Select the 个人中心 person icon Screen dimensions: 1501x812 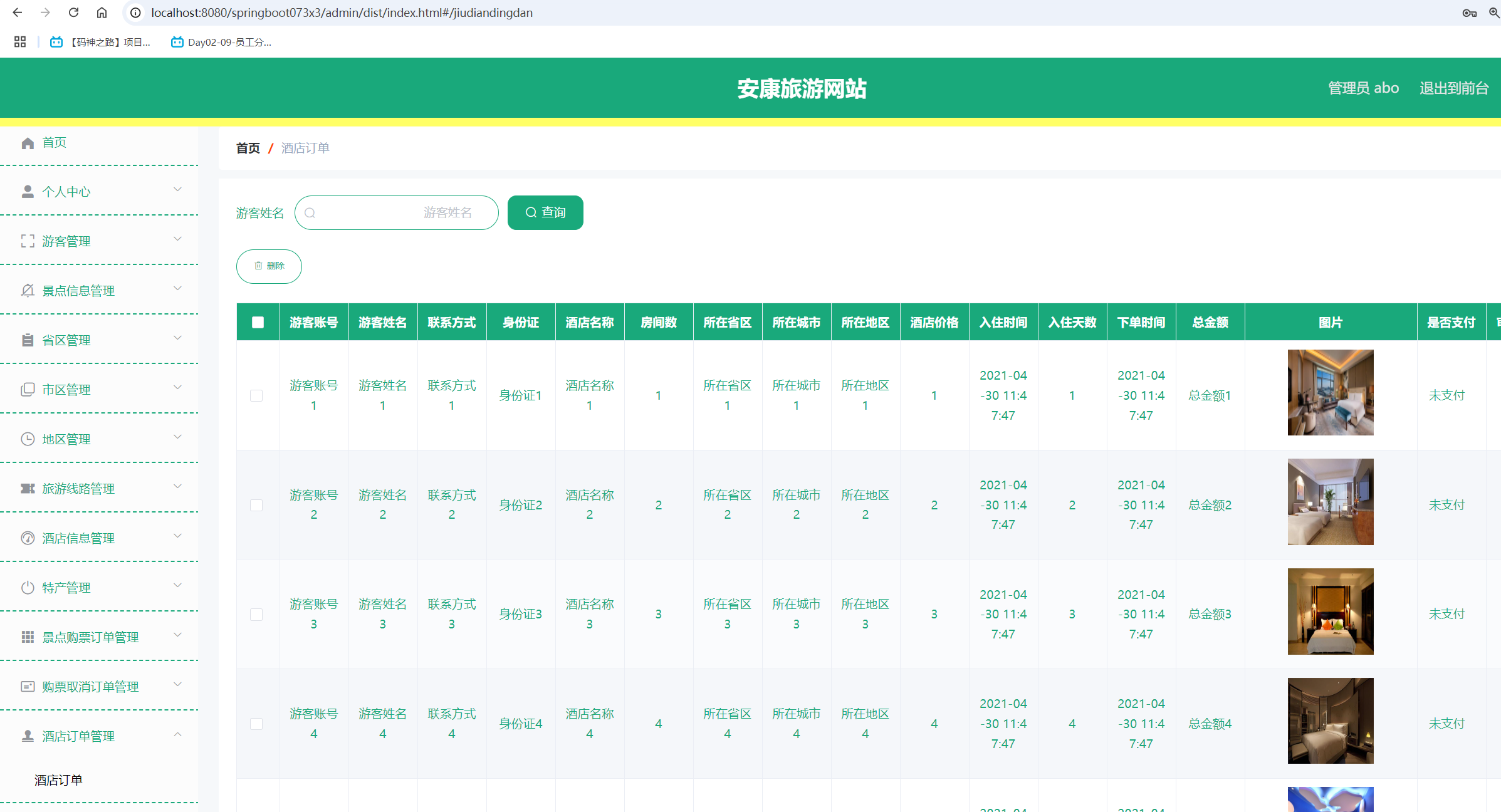pos(28,191)
